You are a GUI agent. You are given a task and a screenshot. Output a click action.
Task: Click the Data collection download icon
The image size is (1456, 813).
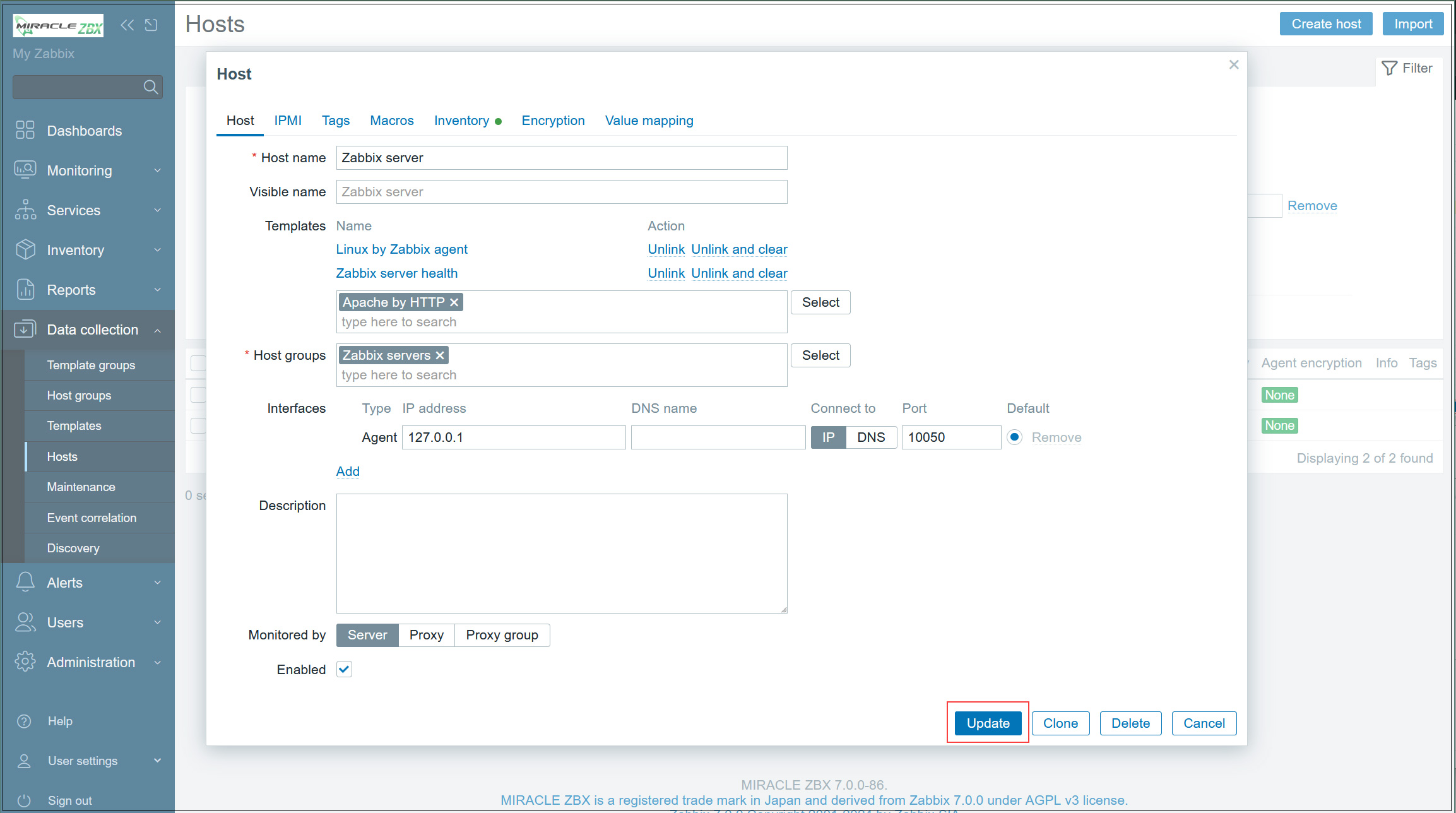(25, 329)
